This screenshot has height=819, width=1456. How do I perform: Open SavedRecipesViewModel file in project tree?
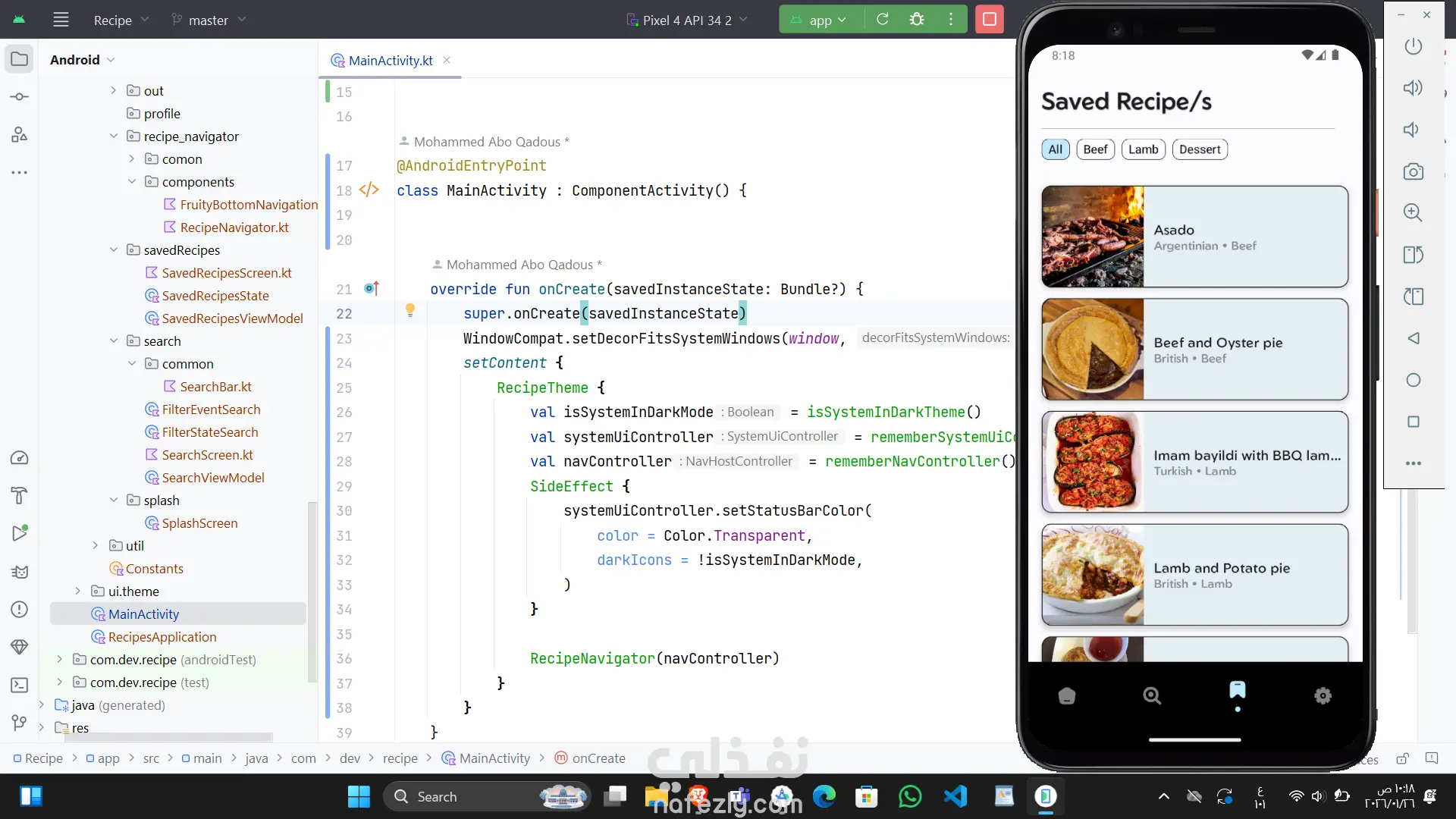[x=232, y=318]
